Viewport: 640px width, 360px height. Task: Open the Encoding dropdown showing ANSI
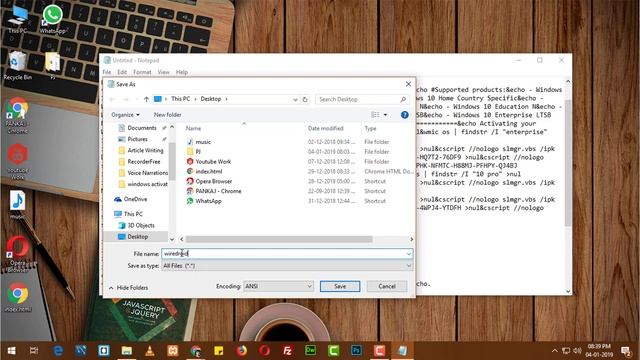(x=278, y=286)
